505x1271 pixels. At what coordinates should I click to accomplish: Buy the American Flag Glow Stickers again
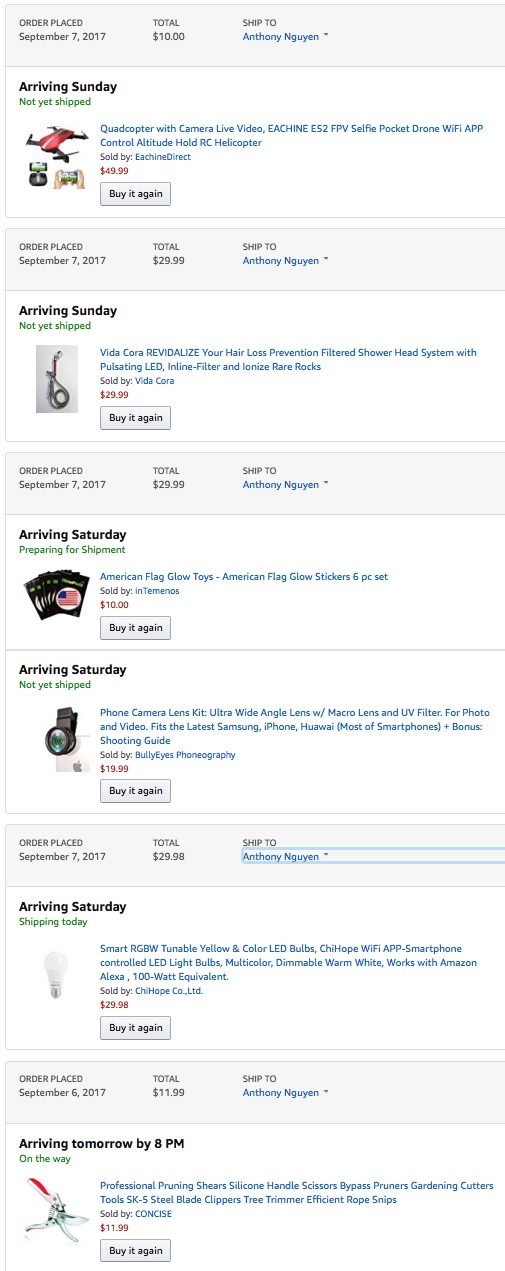(x=135, y=628)
